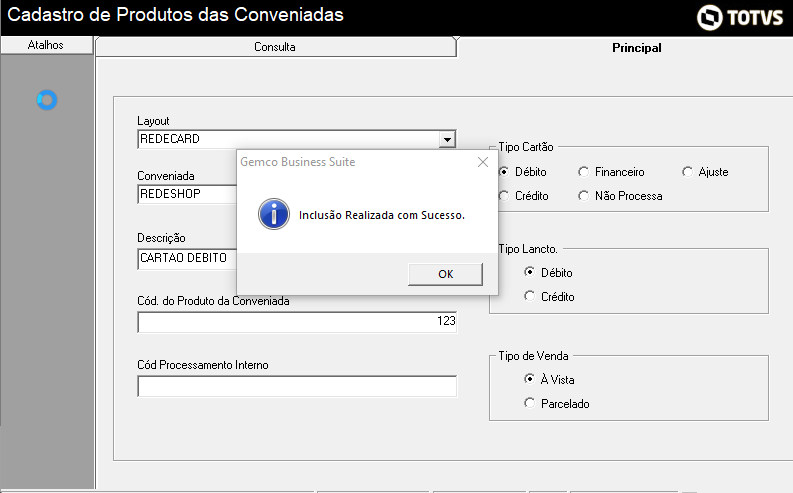
Task: Click the window title Cadastro de Produtos das Conveniadas
Action: pos(175,15)
